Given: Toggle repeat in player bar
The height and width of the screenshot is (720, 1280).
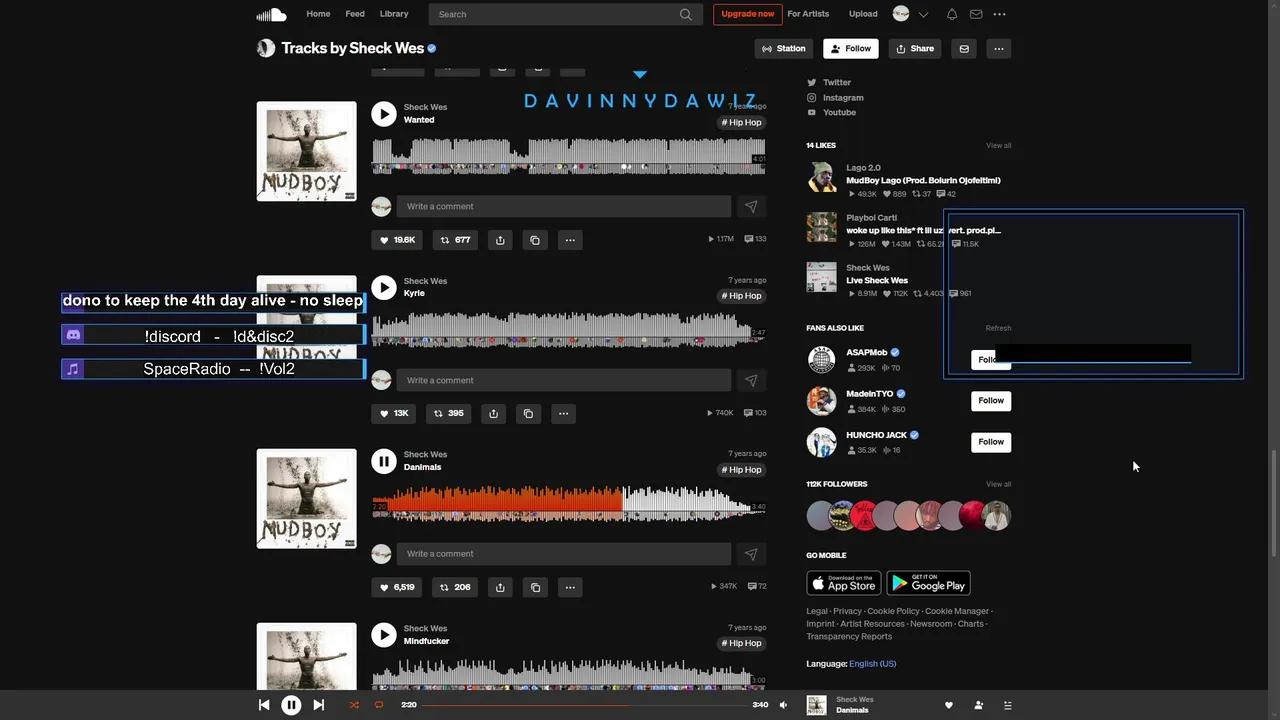Looking at the screenshot, I should click(x=379, y=705).
